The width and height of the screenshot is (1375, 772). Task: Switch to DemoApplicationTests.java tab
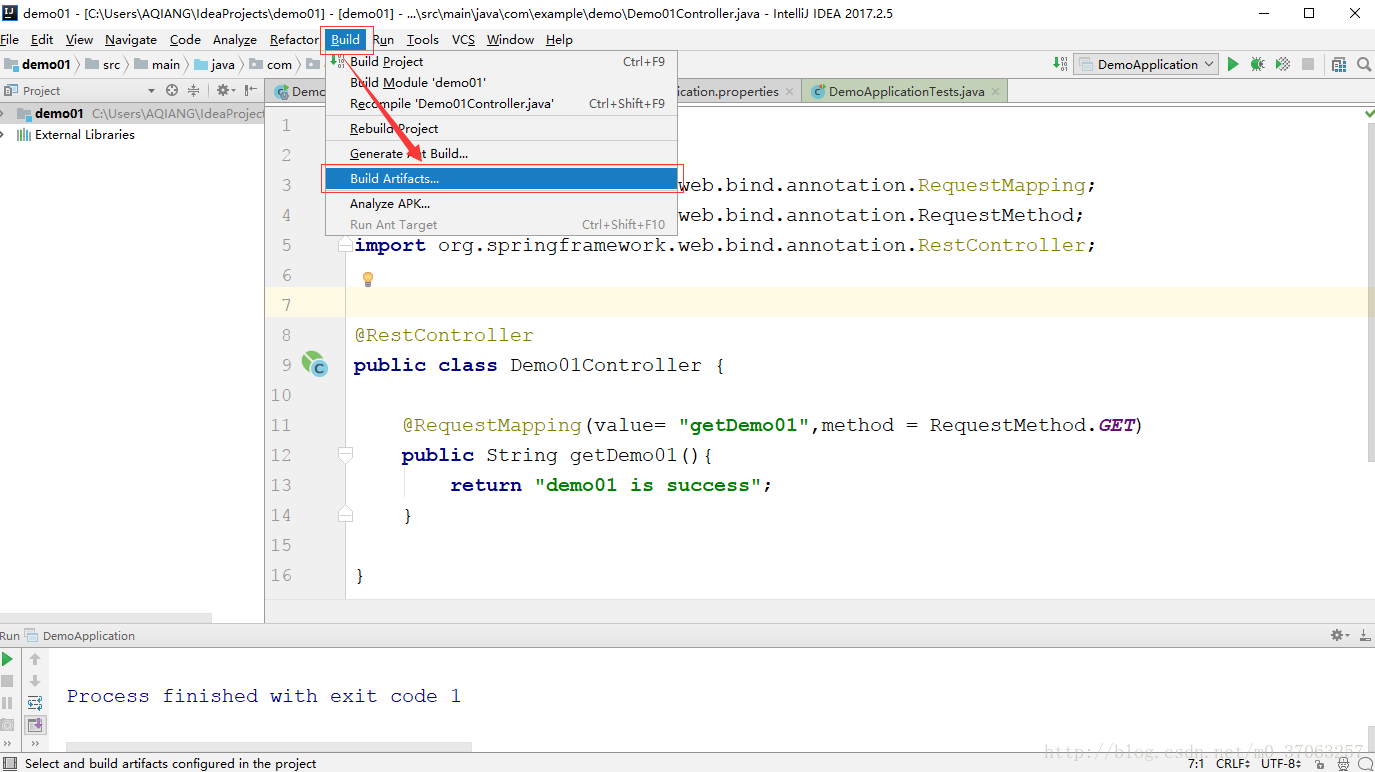905,91
